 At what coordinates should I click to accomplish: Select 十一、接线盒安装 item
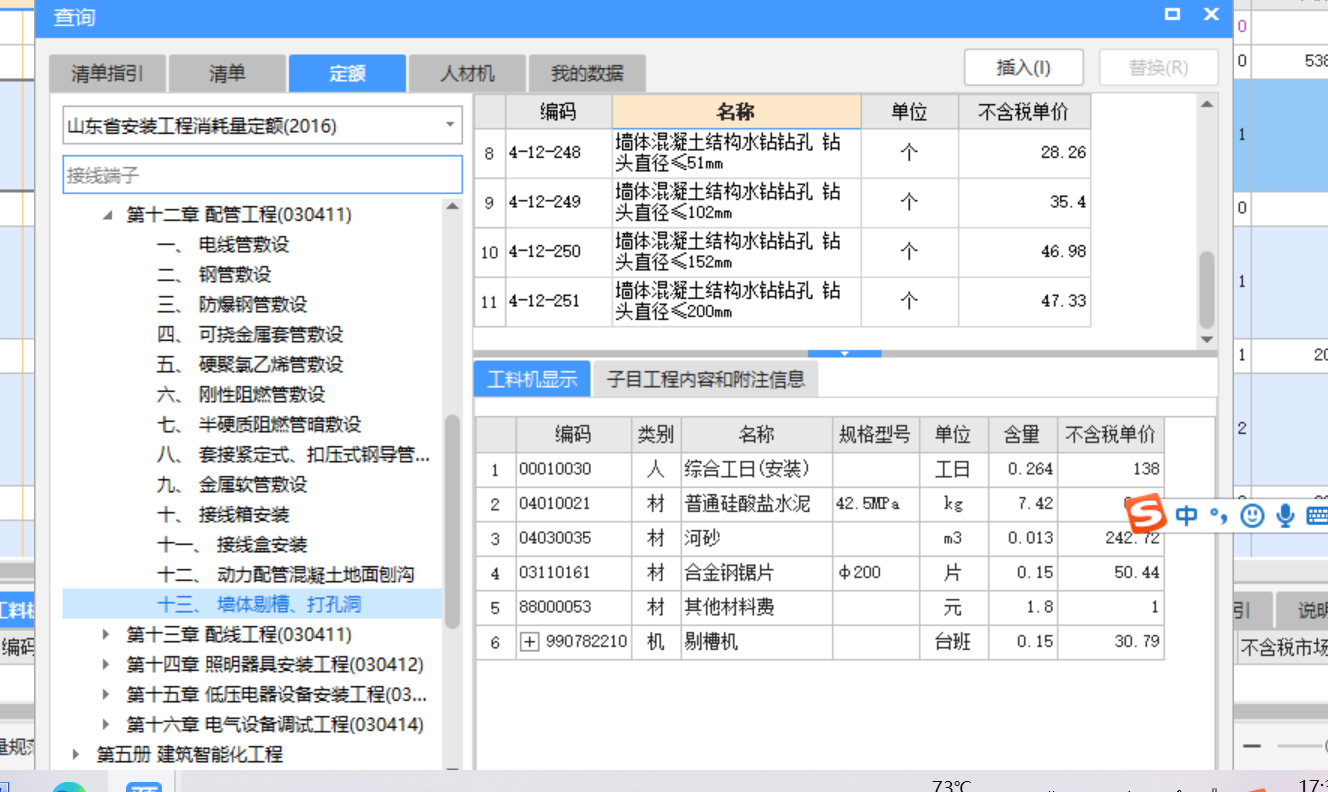click(232, 545)
